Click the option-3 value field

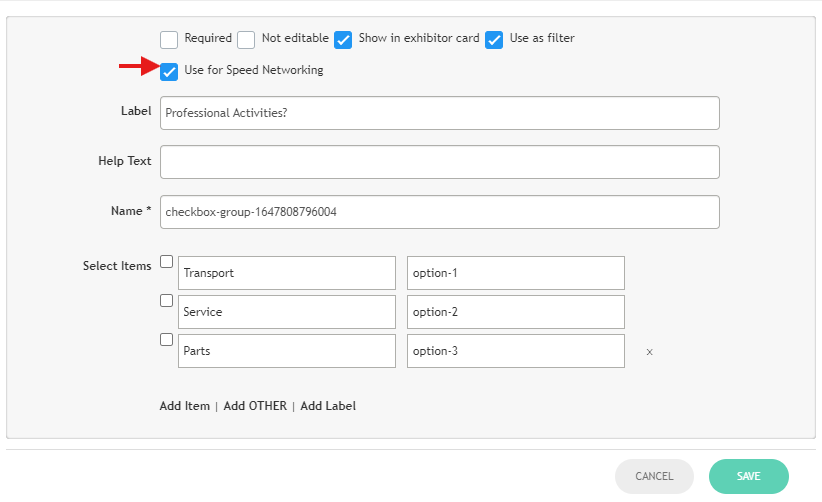515,351
